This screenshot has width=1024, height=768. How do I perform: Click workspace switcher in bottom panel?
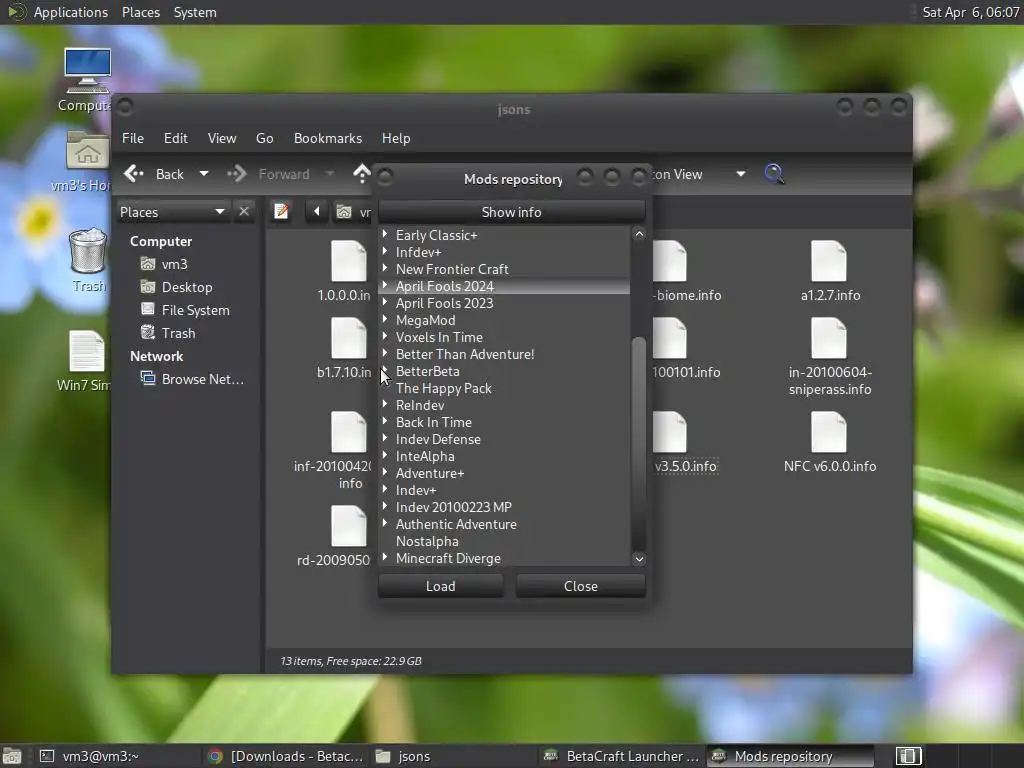[908, 756]
